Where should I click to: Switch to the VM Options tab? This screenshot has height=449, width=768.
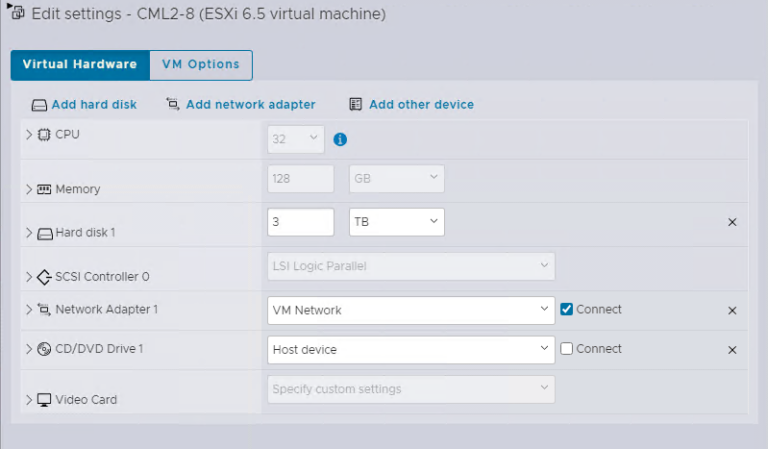point(200,65)
